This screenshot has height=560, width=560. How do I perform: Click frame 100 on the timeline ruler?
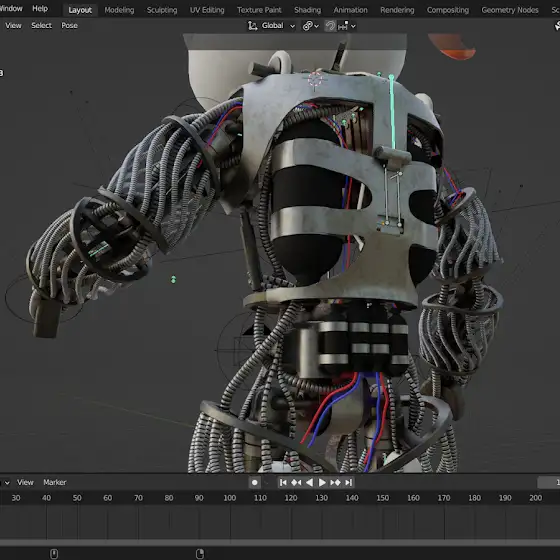(230, 498)
